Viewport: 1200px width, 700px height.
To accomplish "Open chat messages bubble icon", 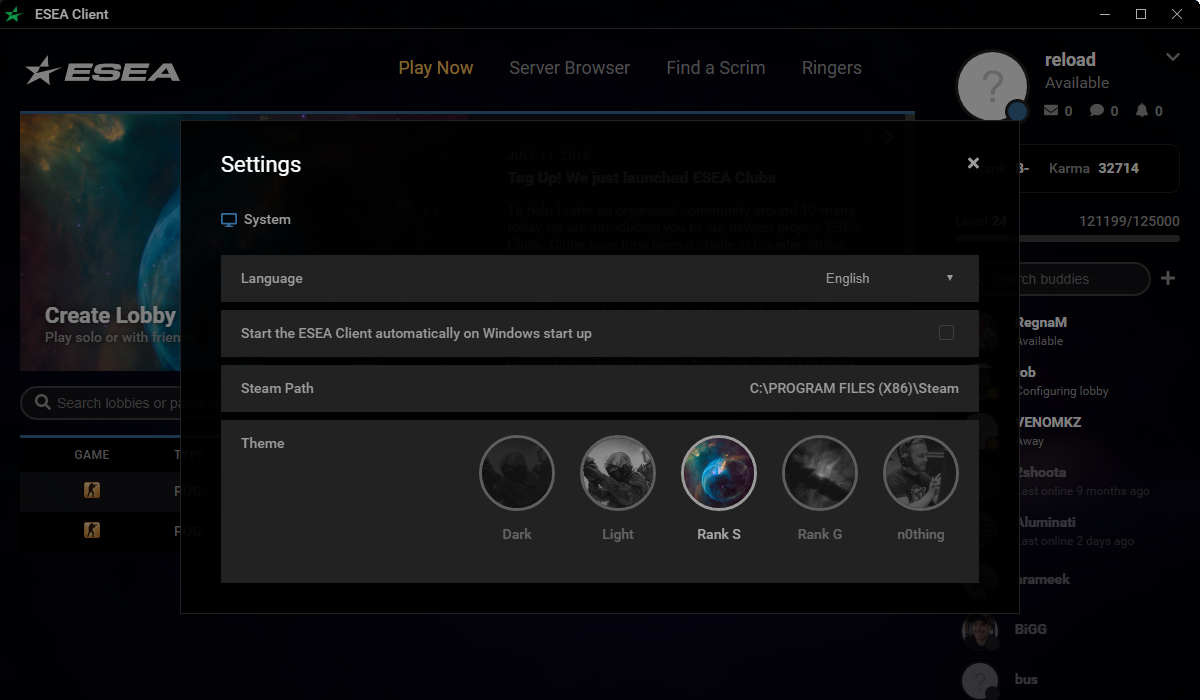I will 1097,111.
